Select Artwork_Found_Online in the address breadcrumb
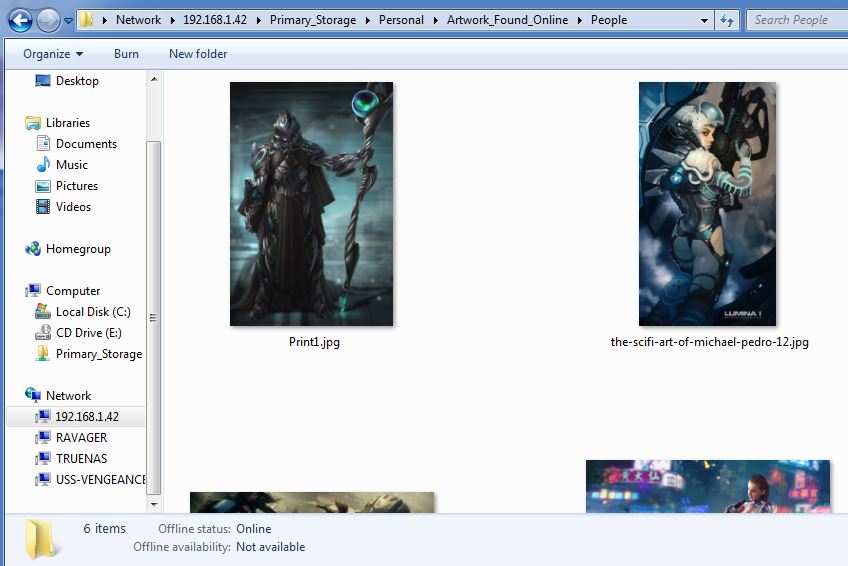Viewport: 848px width, 566px height. click(x=507, y=20)
